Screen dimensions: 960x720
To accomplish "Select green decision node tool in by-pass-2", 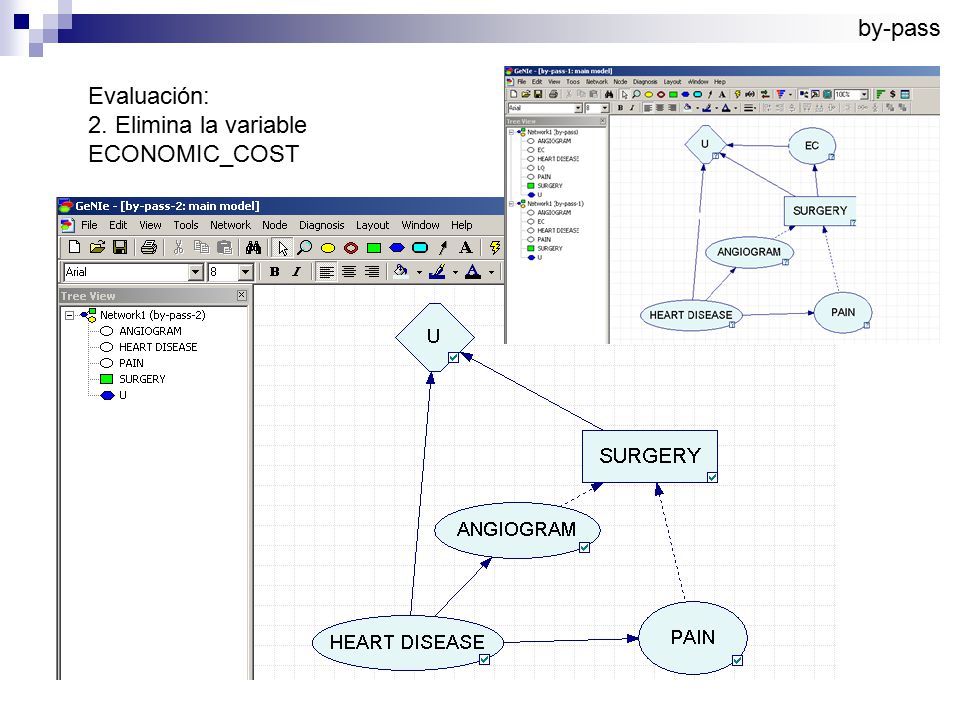I will click(x=373, y=248).
